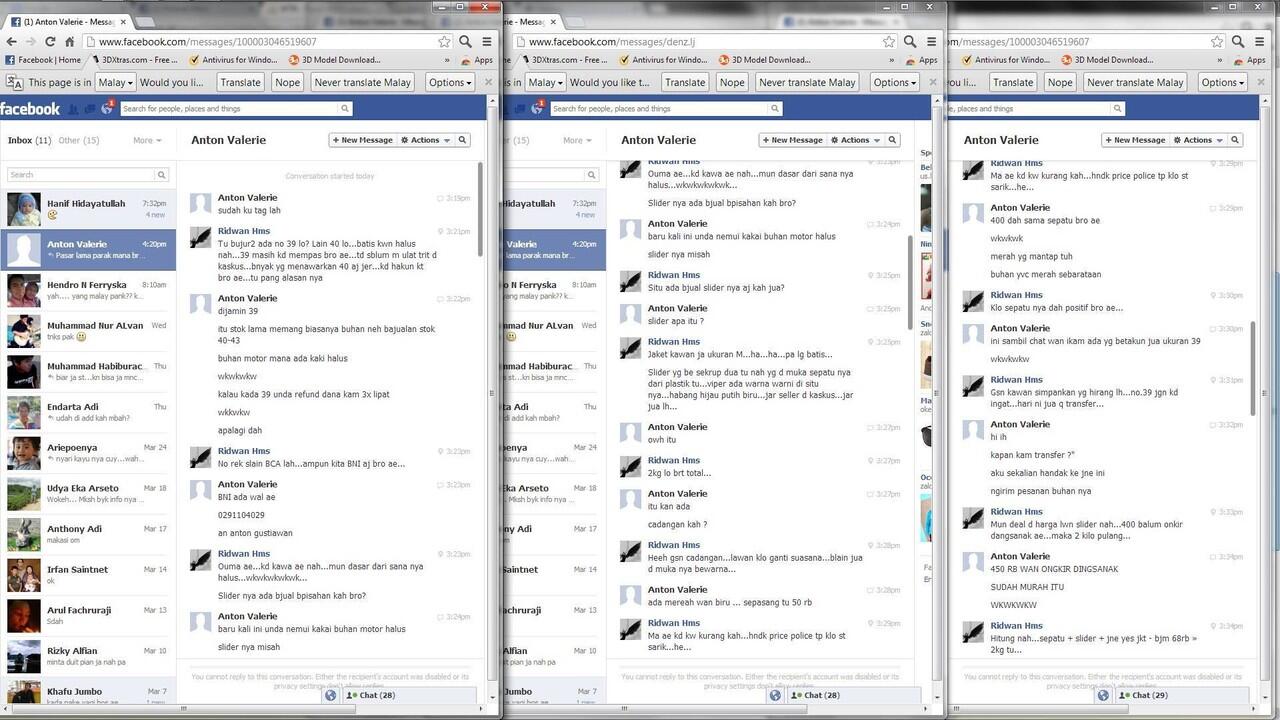
Task: Open Udya Eka Arseto conversation
Action: 88,494
